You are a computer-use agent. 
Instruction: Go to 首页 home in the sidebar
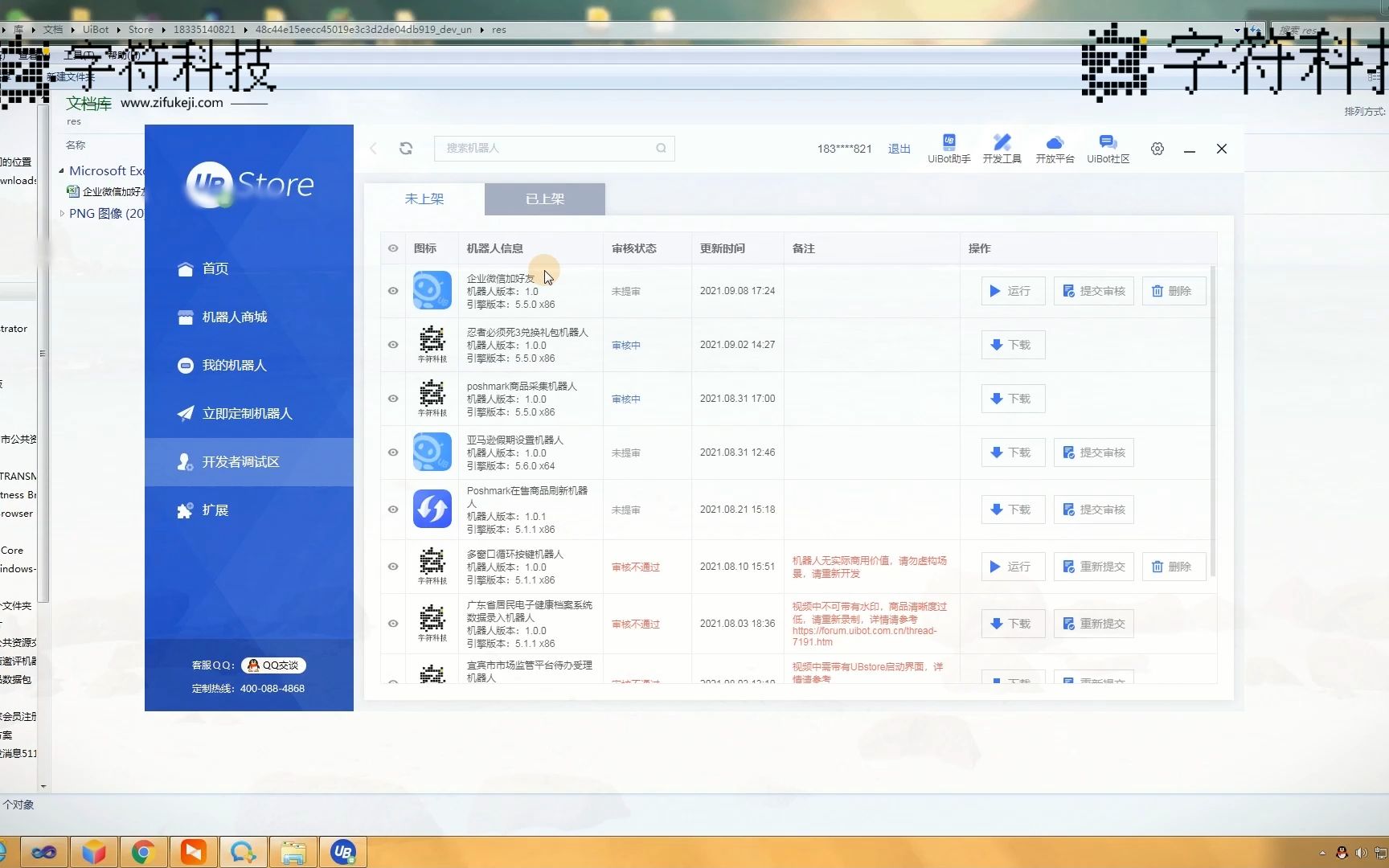(249, 268)
